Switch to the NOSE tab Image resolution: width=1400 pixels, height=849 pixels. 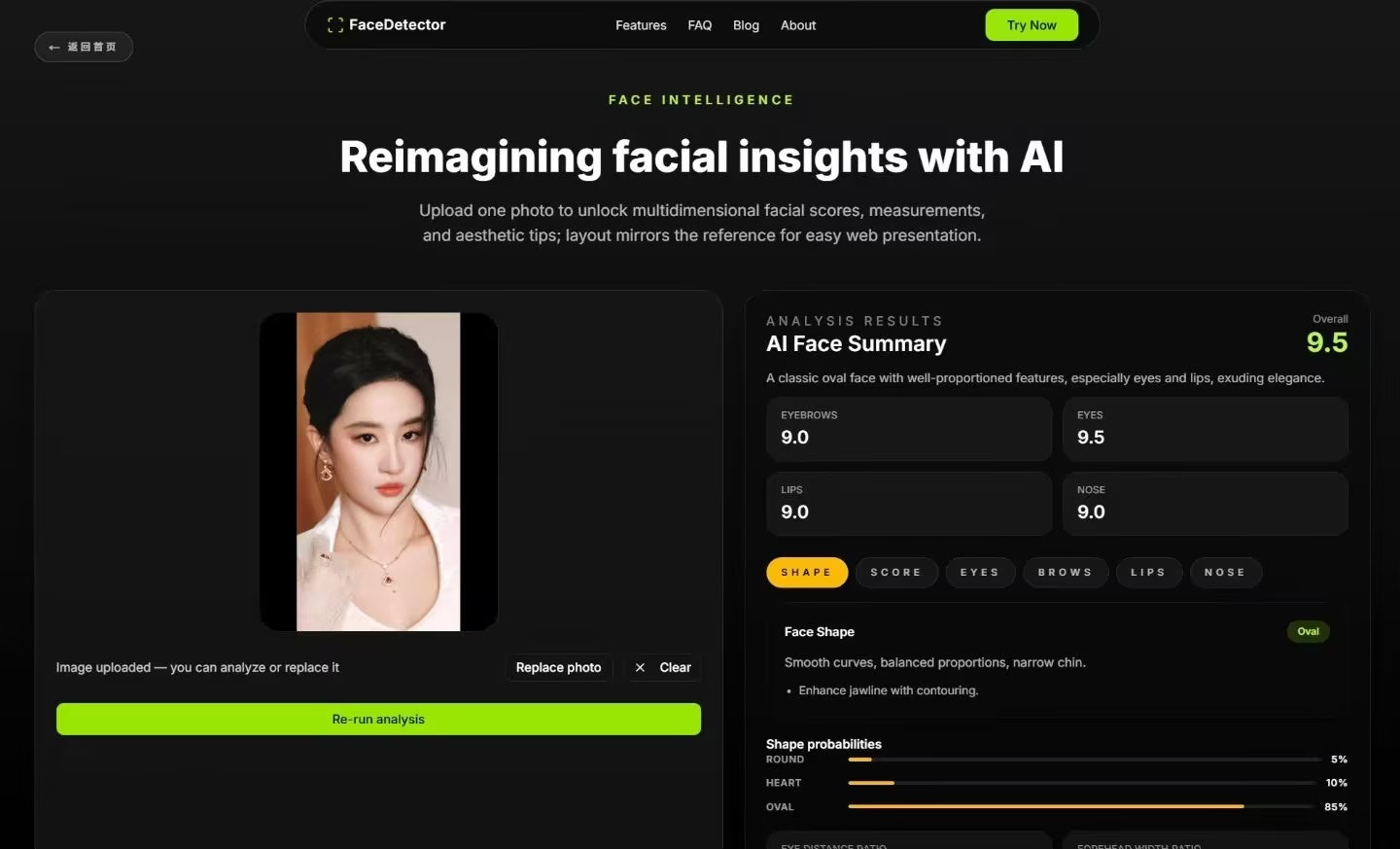(1225, 572)
